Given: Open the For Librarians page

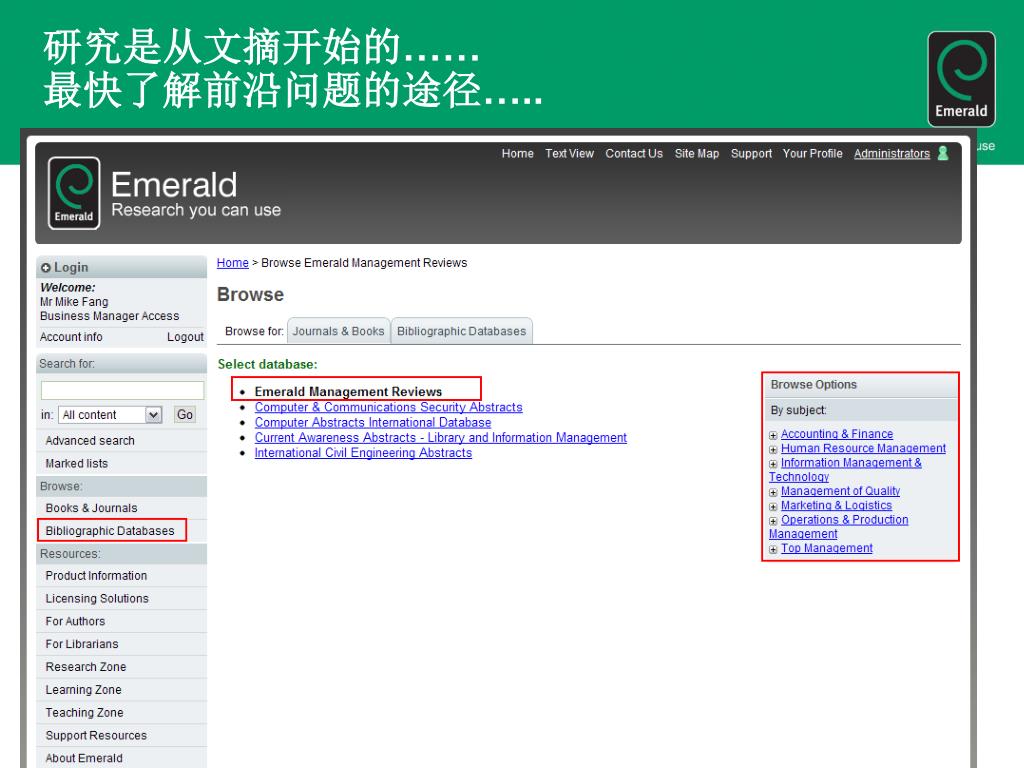Looking at the screenshot, I should (x=82, y=644).
